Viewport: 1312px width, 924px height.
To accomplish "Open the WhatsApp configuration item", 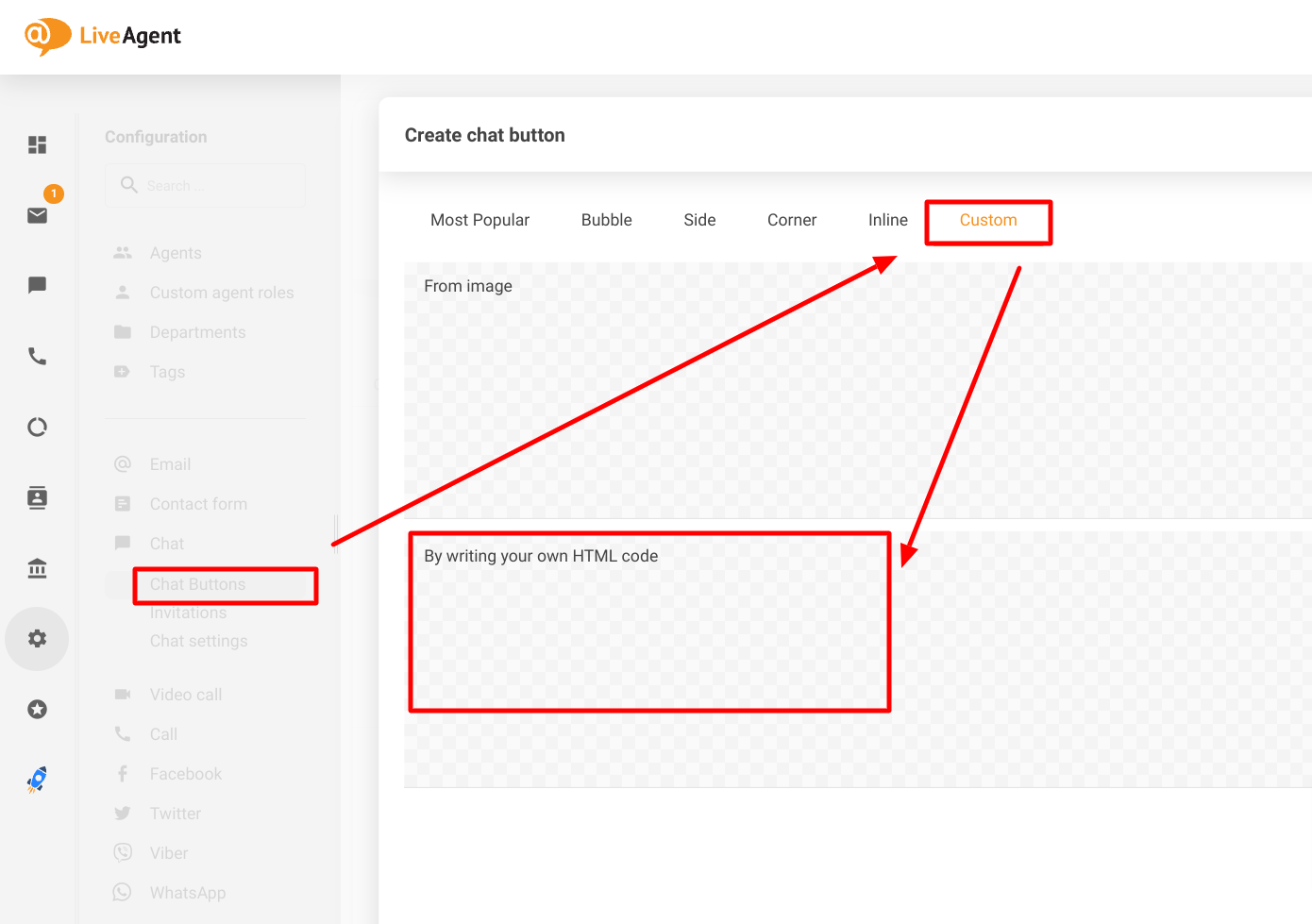I will point(187,892).
